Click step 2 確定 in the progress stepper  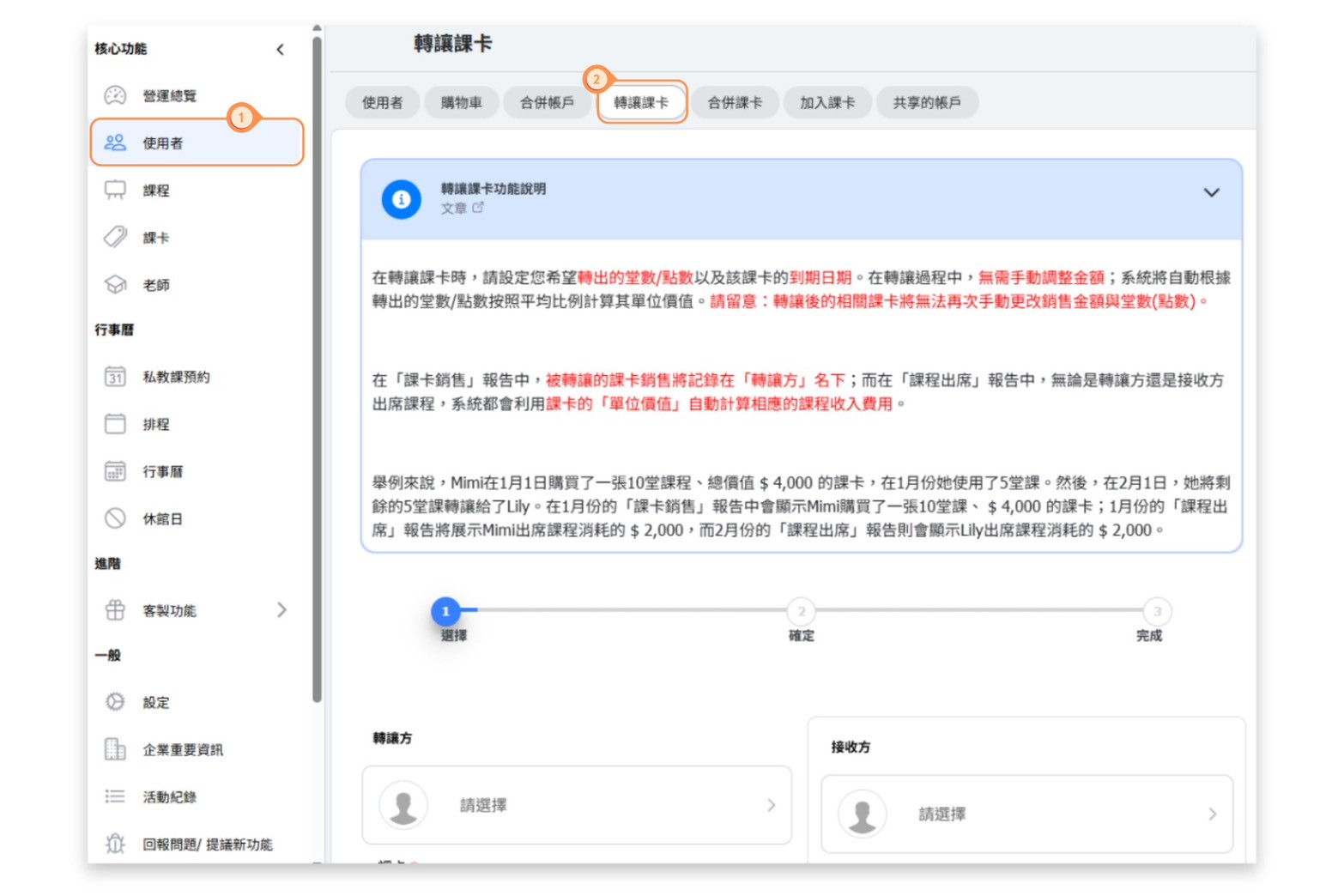click(801, 611)
